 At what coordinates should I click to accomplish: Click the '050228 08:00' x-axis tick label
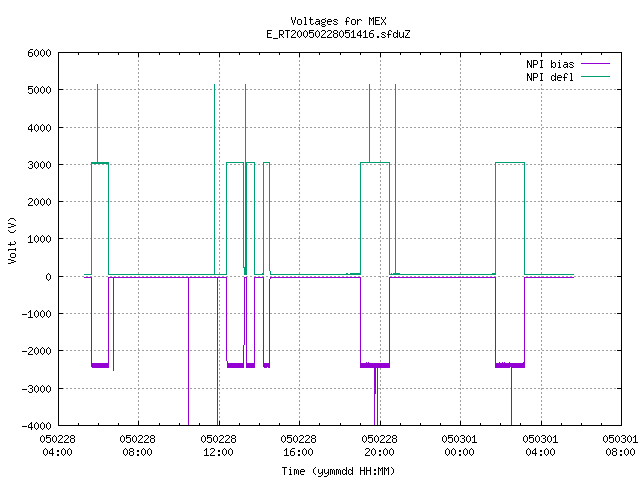[x=138, y=446]
